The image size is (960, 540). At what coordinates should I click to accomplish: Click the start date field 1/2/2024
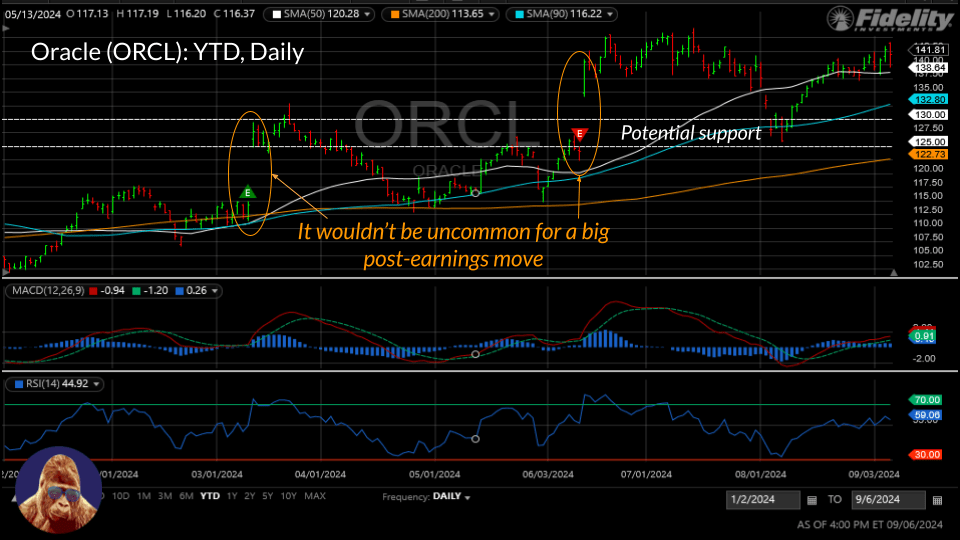point(763,499)
